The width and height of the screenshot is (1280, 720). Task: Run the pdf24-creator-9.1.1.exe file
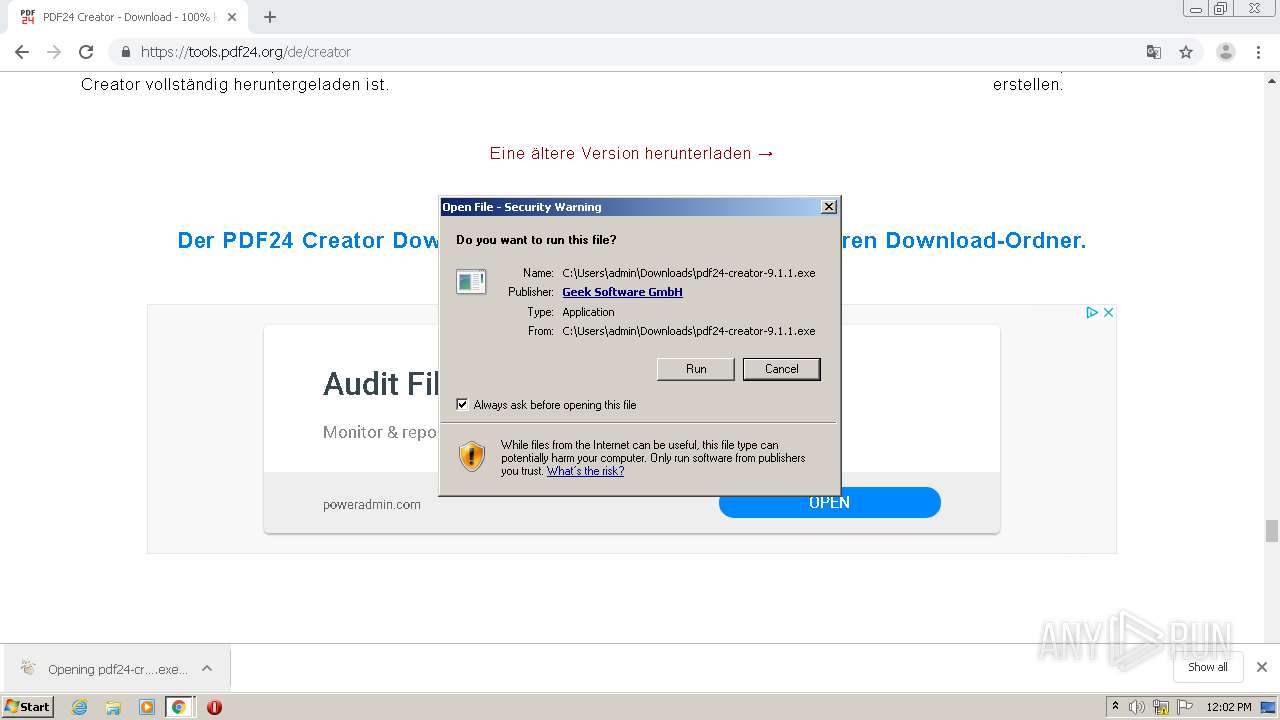(x=696, y=369)
